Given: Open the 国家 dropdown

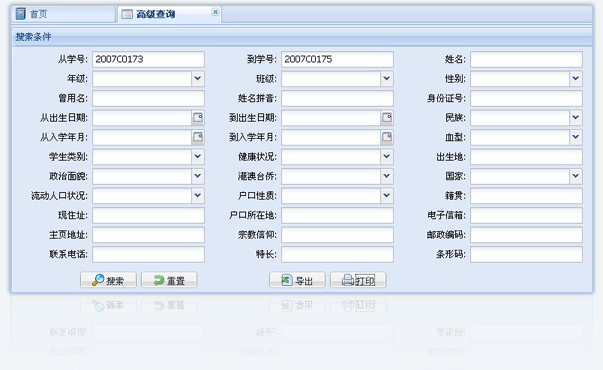Looking at the screenshot, I should coord(576,176).
